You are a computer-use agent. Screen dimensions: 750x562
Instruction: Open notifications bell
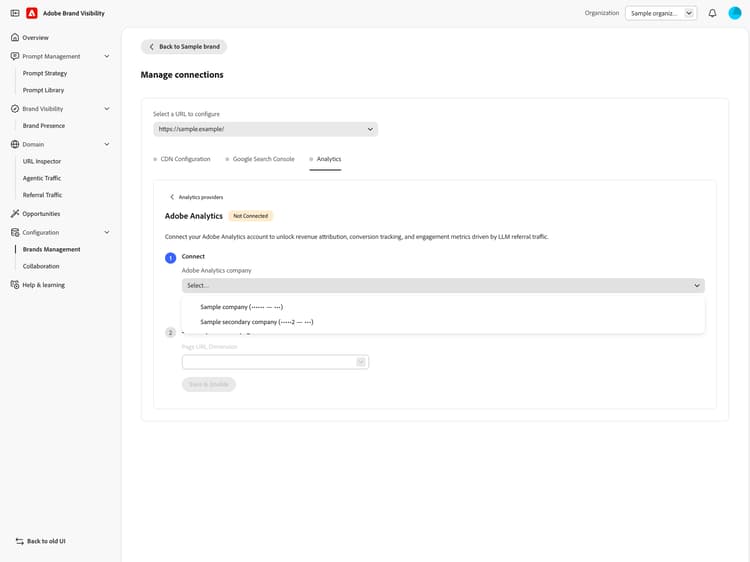(712, 13)
